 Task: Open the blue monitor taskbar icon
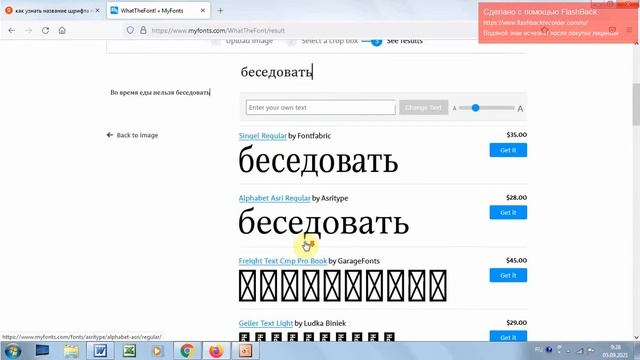pyautogui.click(x=42, y=351)
